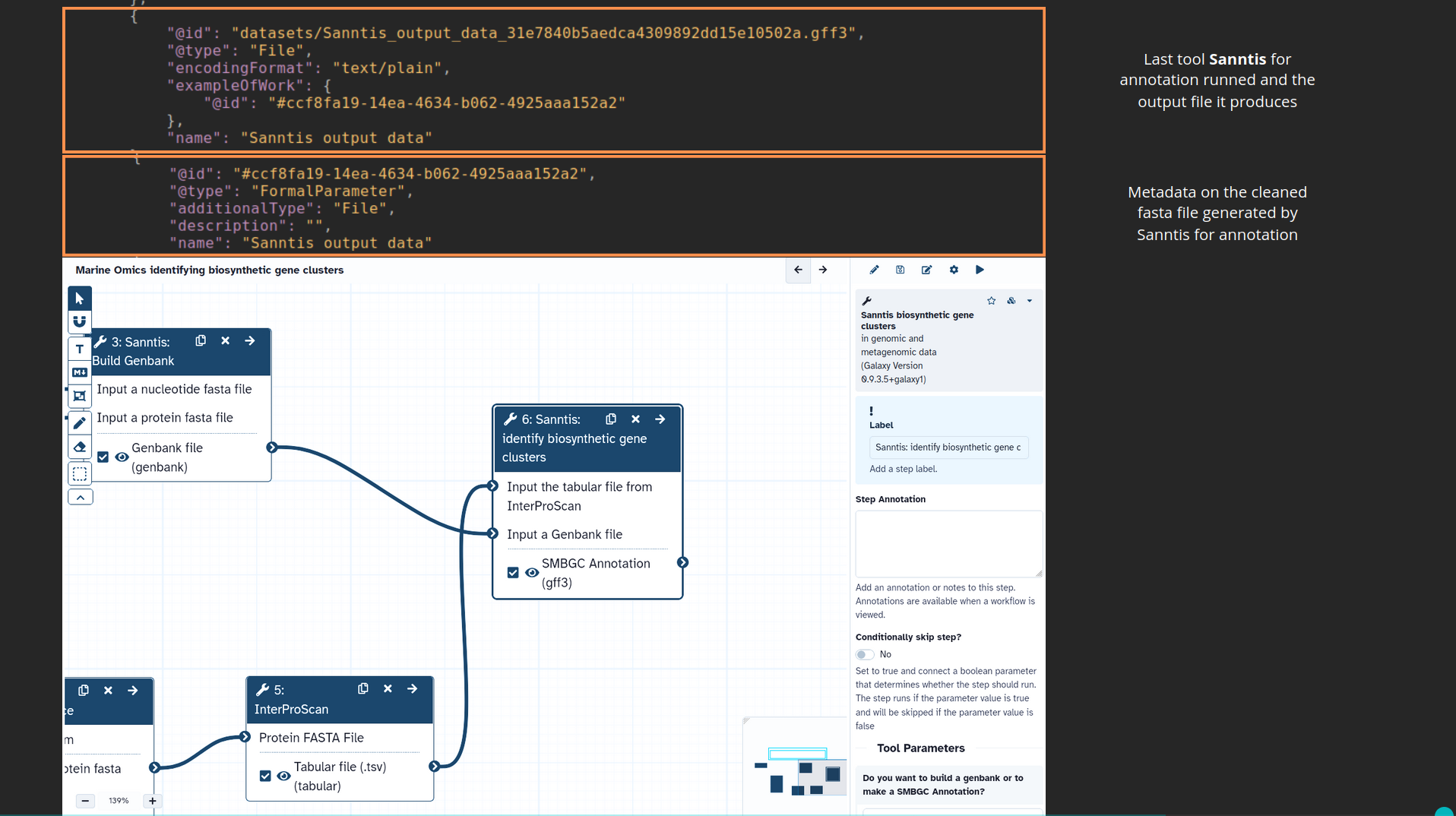Click the arrow icon on step 5 InterProScan
Screen dimensions: 1456x816
point(413,689)
